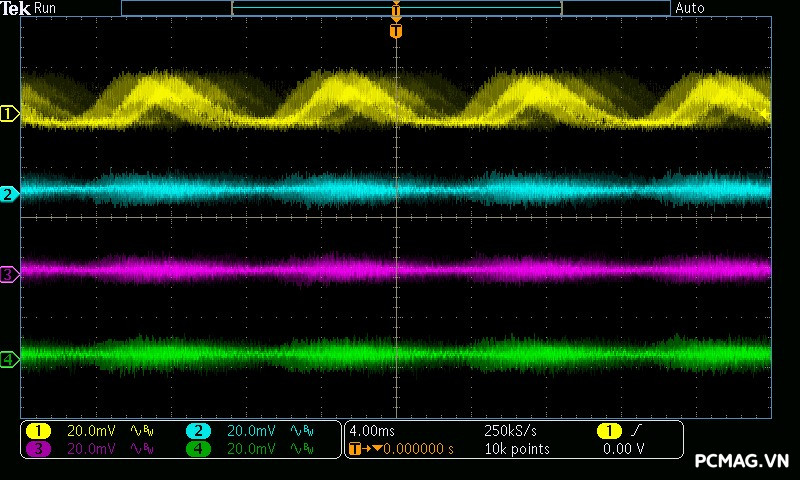The height and width of the screenshot is (480, 800).
Task: Click channel 1 bandwidth limit icon
Action: [141, 431]
